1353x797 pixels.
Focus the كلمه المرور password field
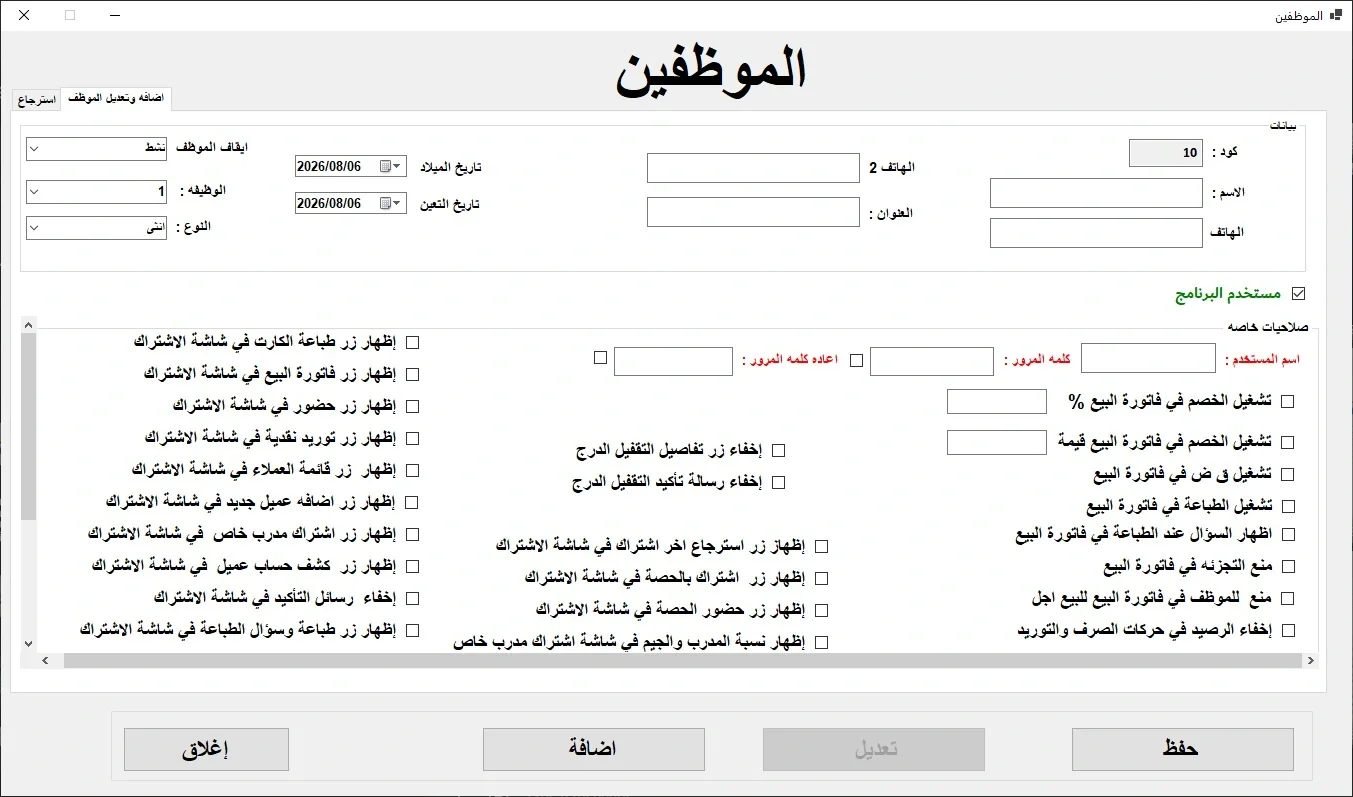931,362
